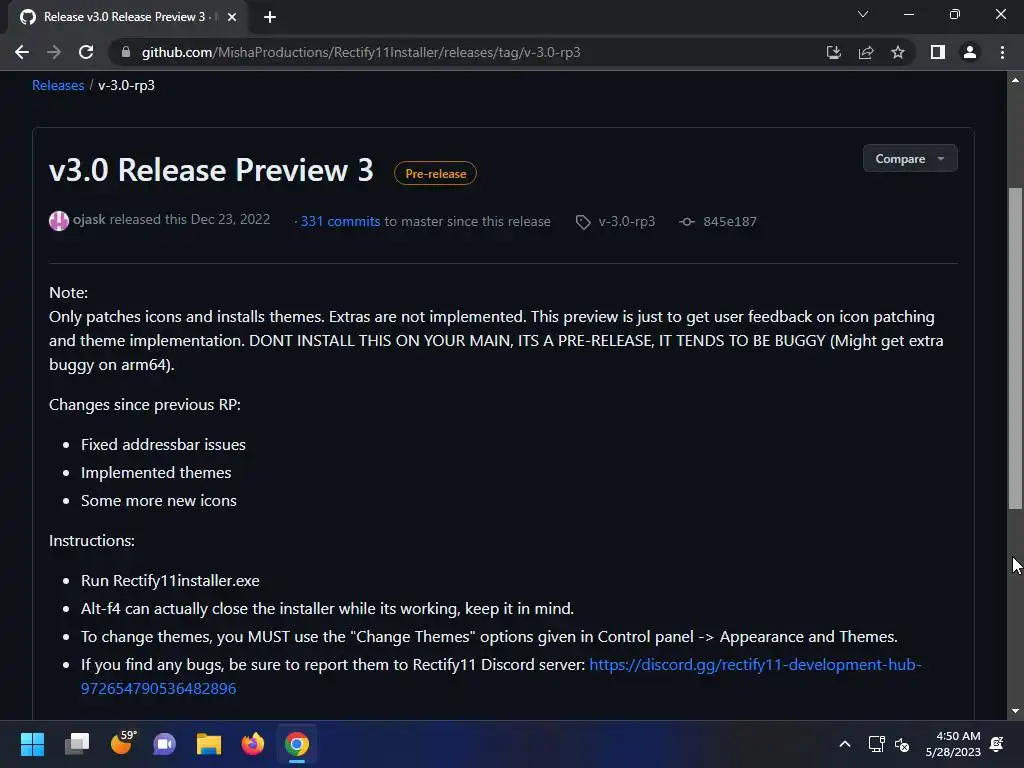The height and width of the screenshot is (768, 1024).
Task: Open Task View on the taskbar
Action: (x=76, y=744)
